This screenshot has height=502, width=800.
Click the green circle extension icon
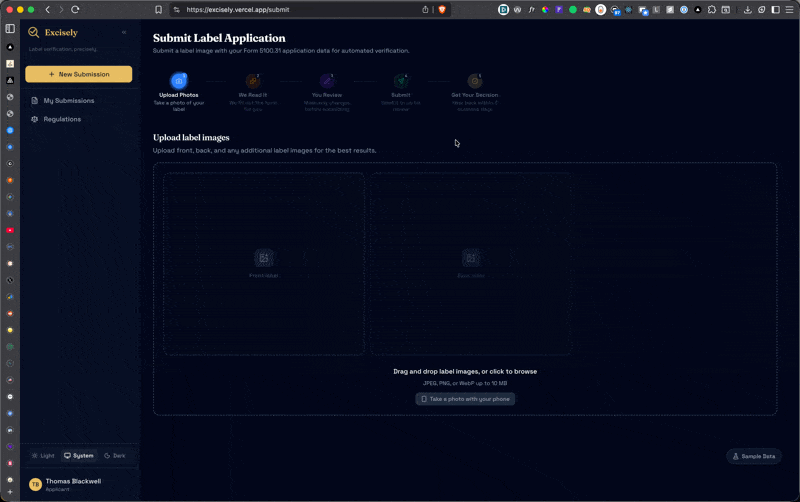tap(573, 10)
